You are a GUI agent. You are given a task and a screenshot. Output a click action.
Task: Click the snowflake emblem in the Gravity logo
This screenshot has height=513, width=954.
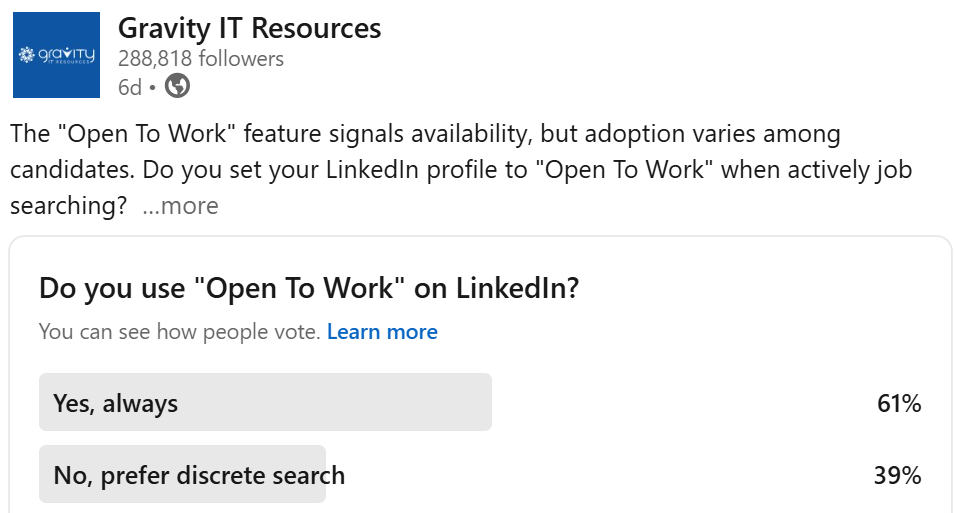tap(29, 53)
